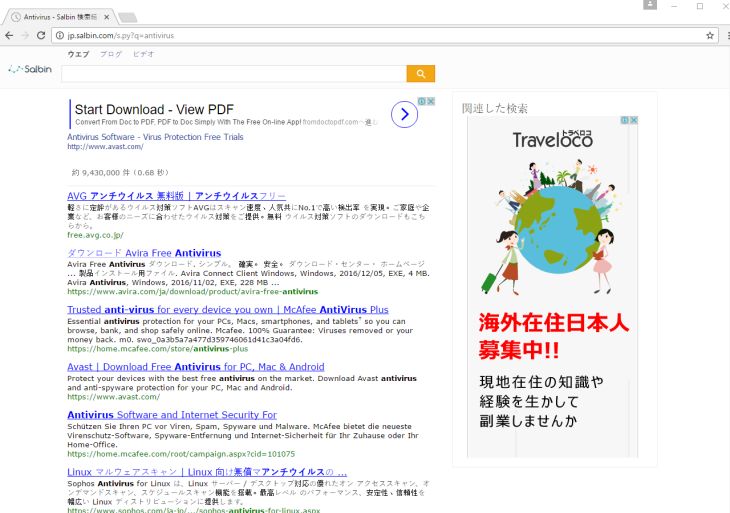The height and width of the screenshot is (513, 730).
Task: Click the avira.com free-antivirus green URL
Action: click(x=192, y=292)
